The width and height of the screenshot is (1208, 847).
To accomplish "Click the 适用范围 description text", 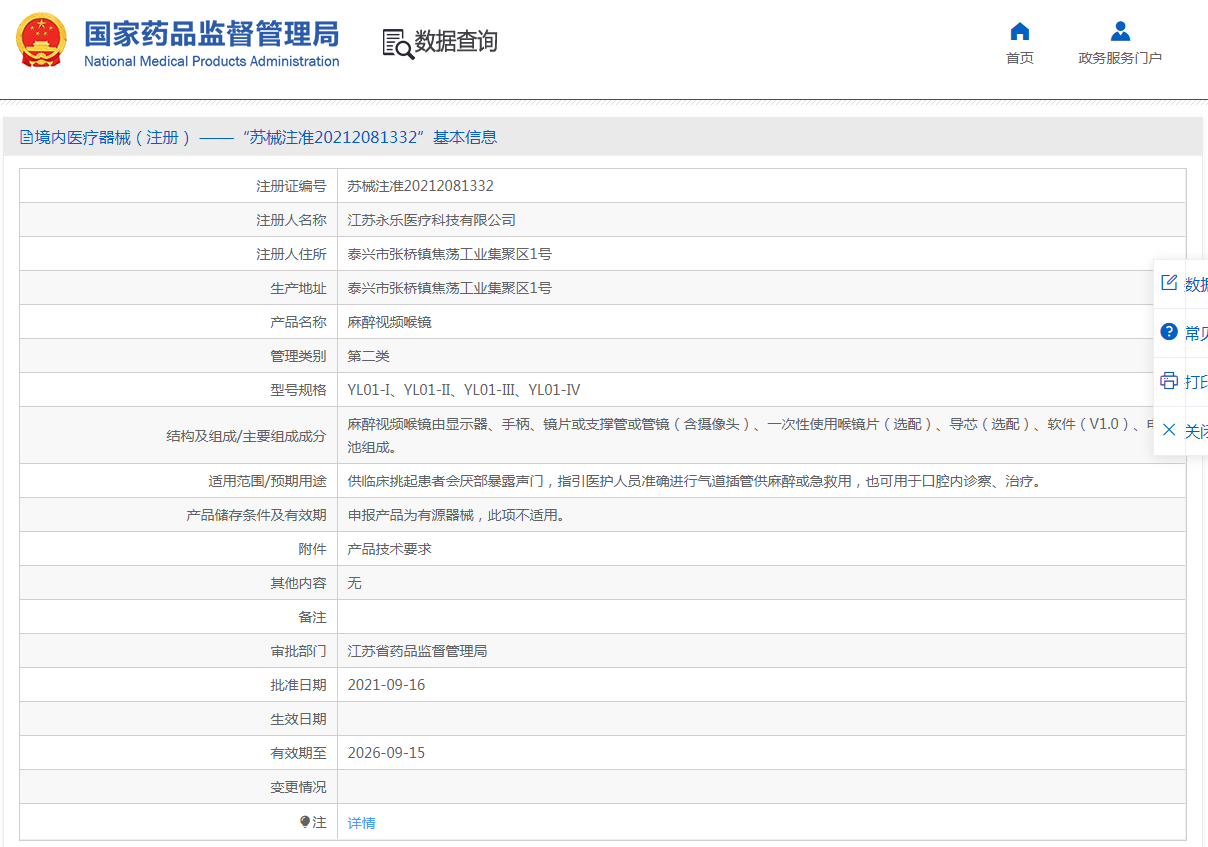I will click(x=695, y=481).
